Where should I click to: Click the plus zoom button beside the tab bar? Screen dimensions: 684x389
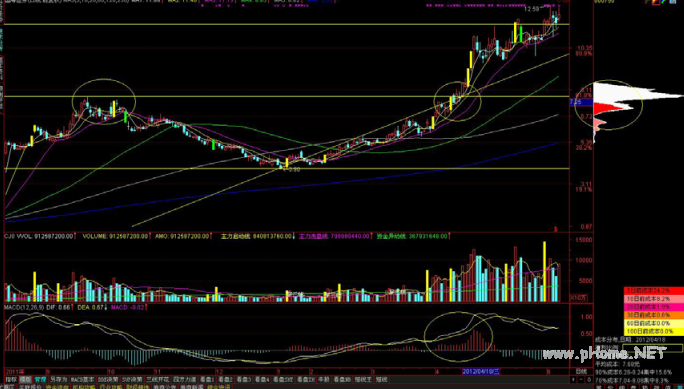573,379
